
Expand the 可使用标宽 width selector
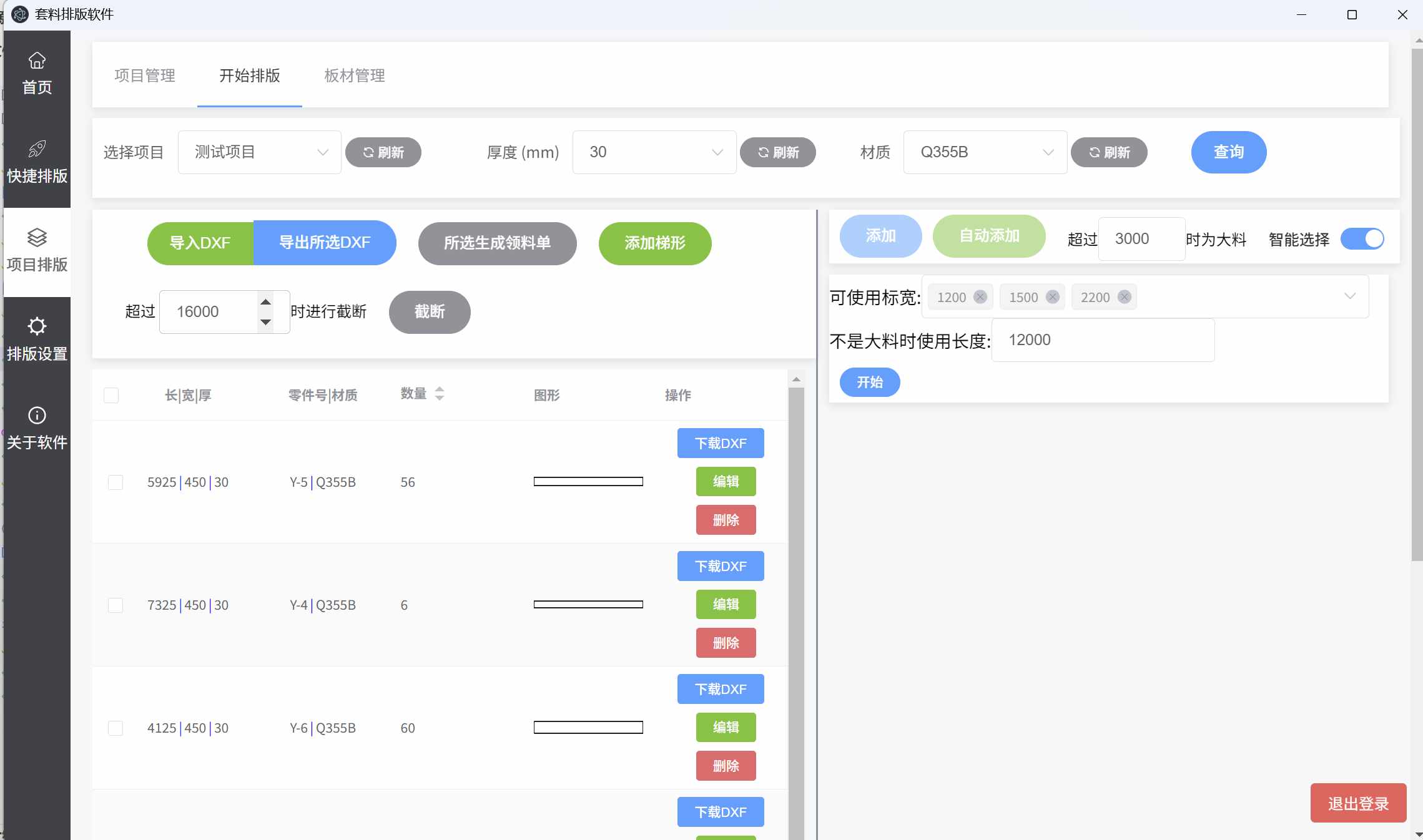pyautogui.click(x=1349, y=296)
